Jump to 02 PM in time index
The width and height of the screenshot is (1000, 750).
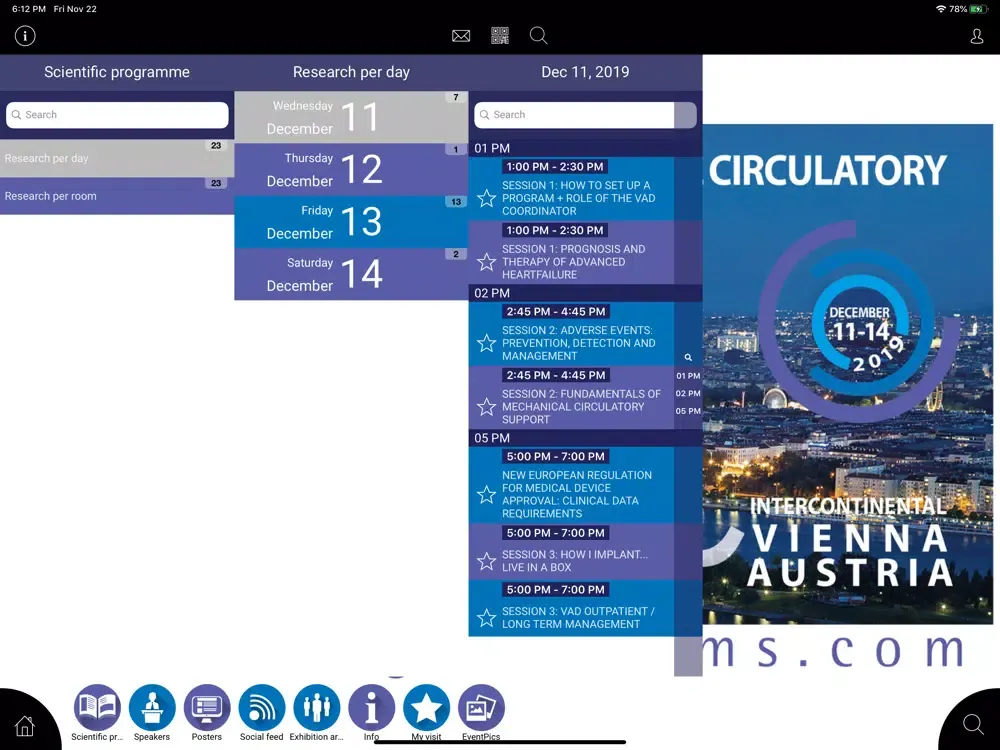[688, 393]
